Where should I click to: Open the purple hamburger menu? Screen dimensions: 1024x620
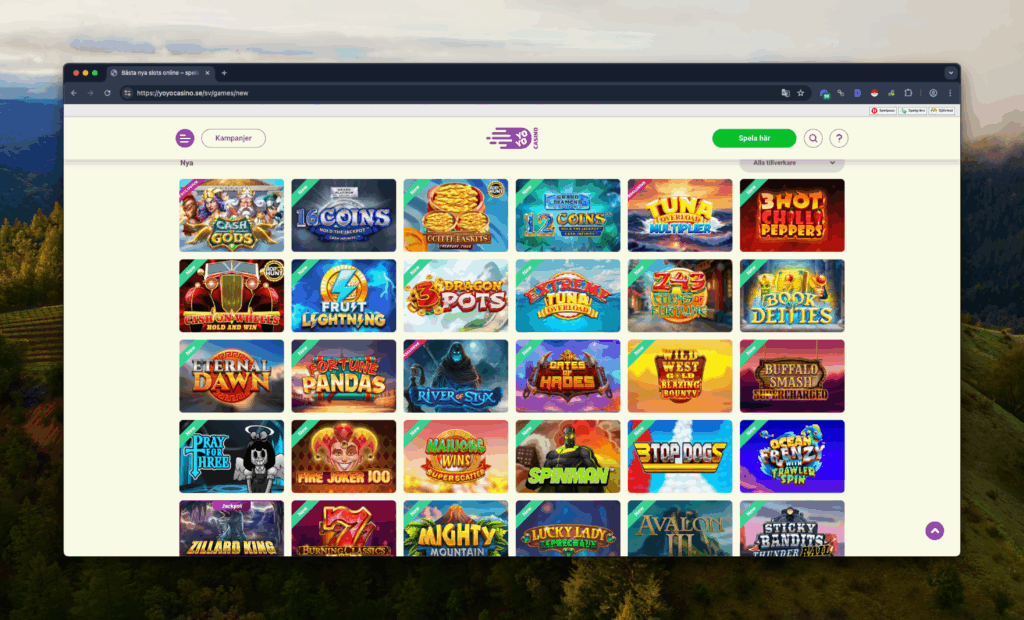[185, 138]
